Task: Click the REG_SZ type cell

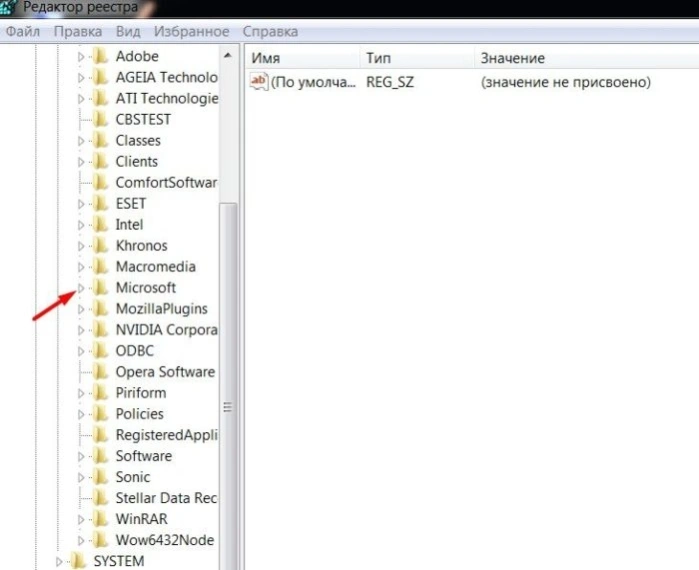Action: [390, 82]
